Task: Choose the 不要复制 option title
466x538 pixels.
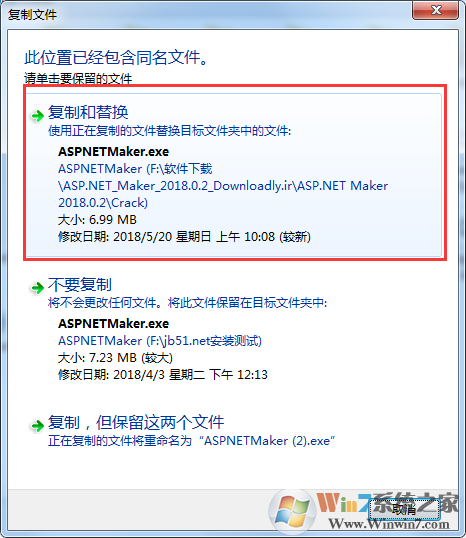Action: tap(80, 285)
